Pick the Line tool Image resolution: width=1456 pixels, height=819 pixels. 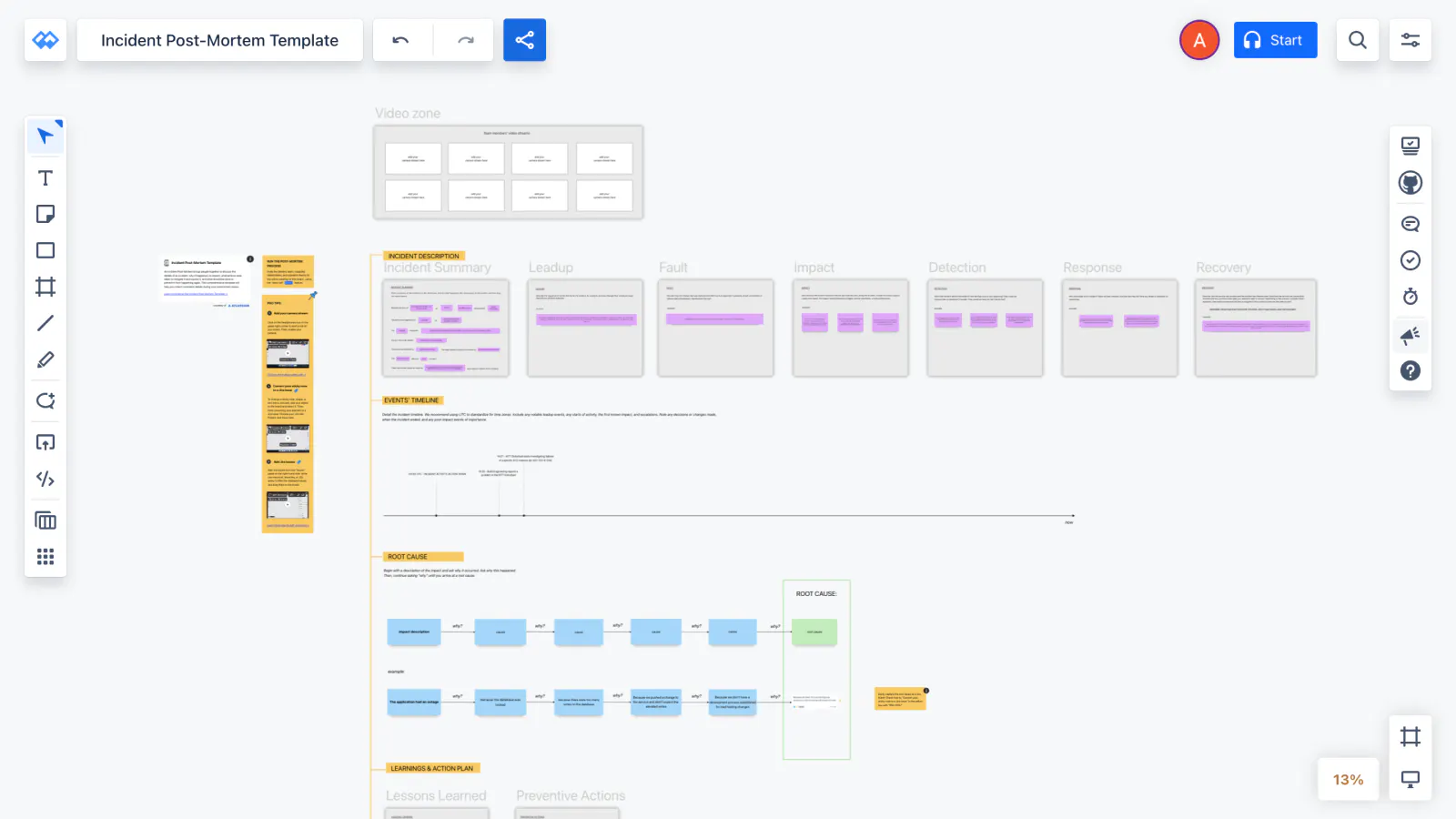[x=45, y=323]
